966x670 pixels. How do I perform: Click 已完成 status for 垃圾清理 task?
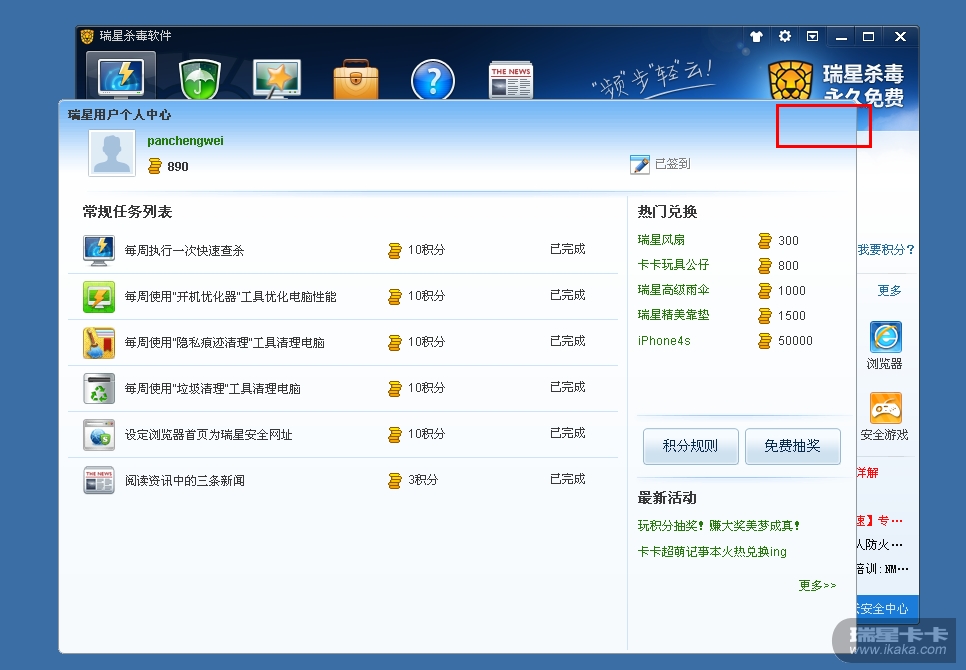click(567, 387)
